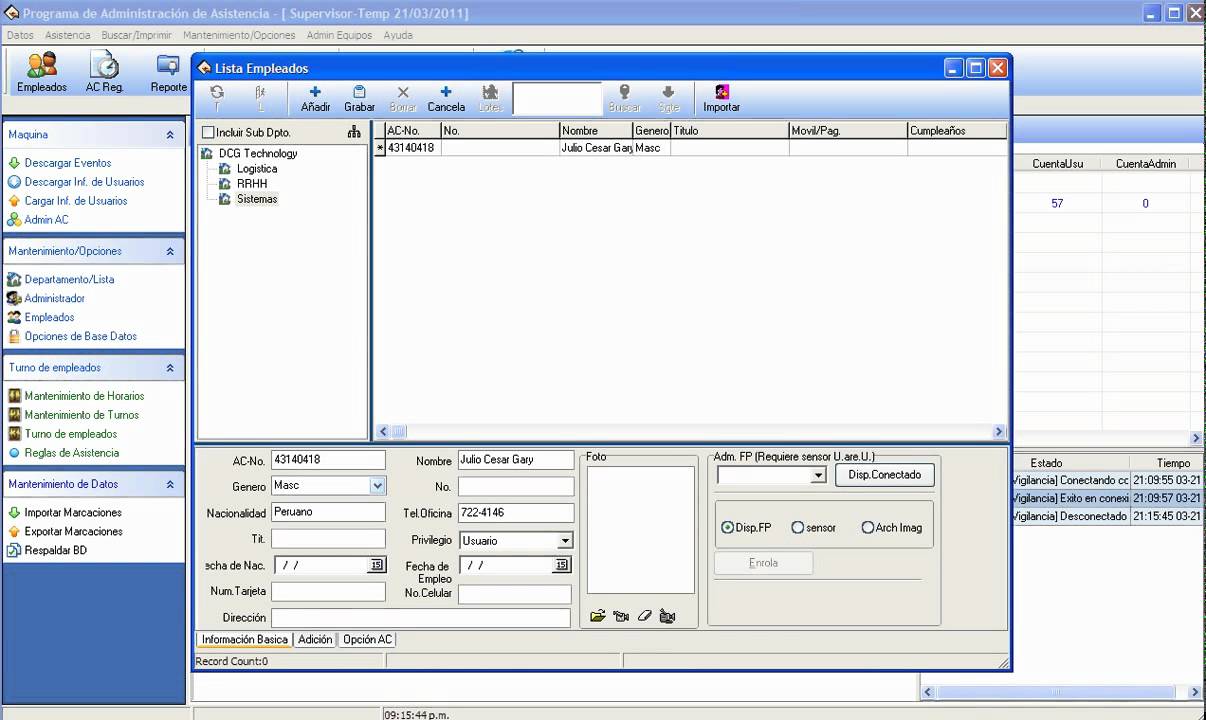Click the Enrola button
1206x720 pixels.
(763, 563)
